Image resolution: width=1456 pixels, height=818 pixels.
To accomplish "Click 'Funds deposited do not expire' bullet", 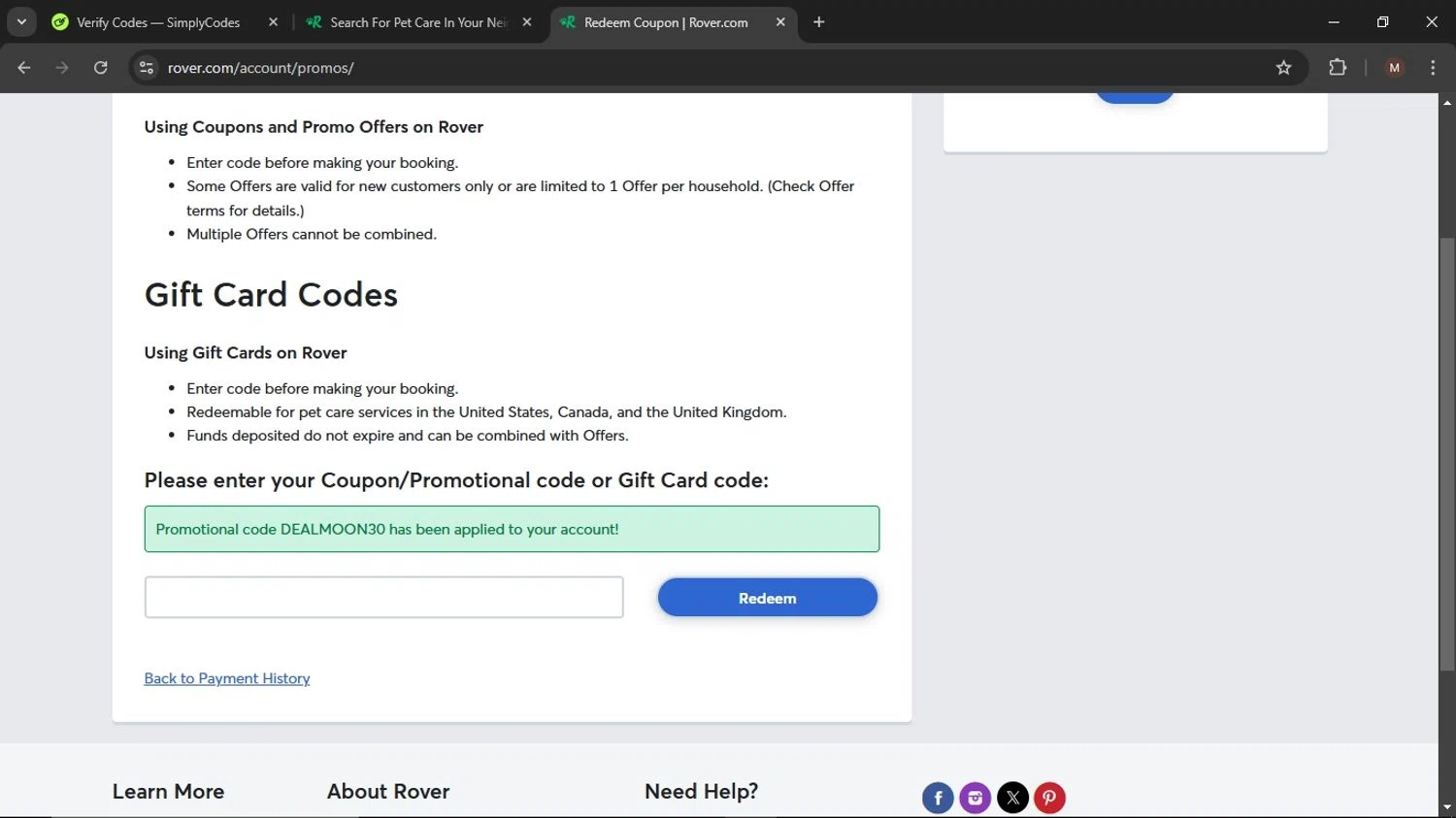I will [408, 436].
